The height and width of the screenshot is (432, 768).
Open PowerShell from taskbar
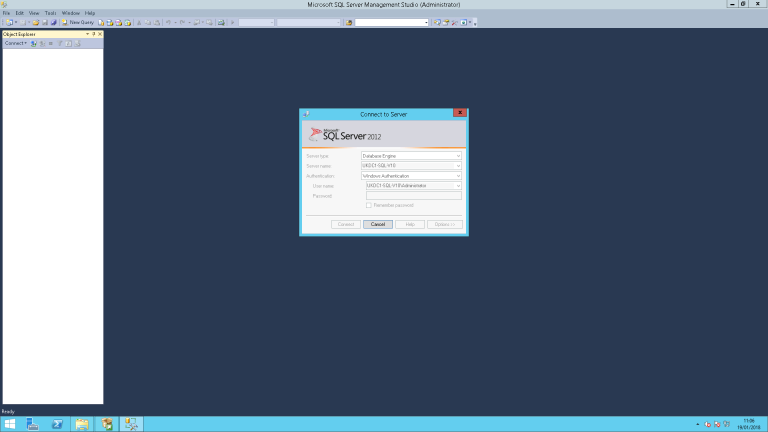(x=57, y=424)
